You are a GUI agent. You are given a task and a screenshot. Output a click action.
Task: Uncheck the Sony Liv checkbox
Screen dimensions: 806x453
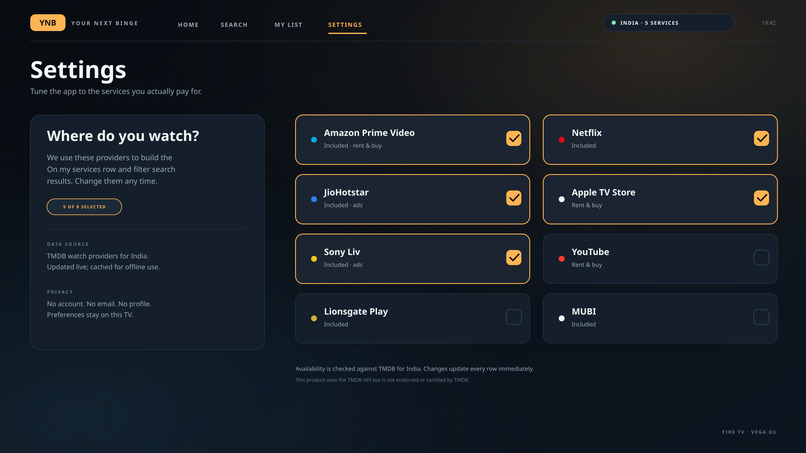point(514,258)
